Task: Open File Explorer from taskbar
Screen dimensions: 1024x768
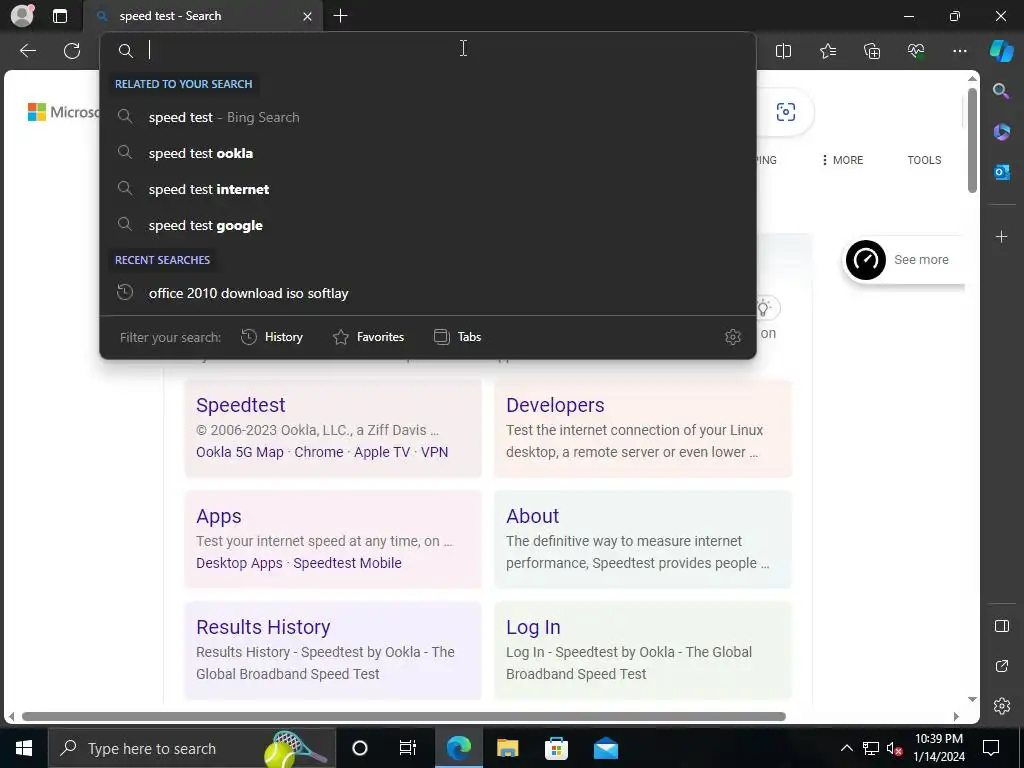Action: click(x=507, y=748)
